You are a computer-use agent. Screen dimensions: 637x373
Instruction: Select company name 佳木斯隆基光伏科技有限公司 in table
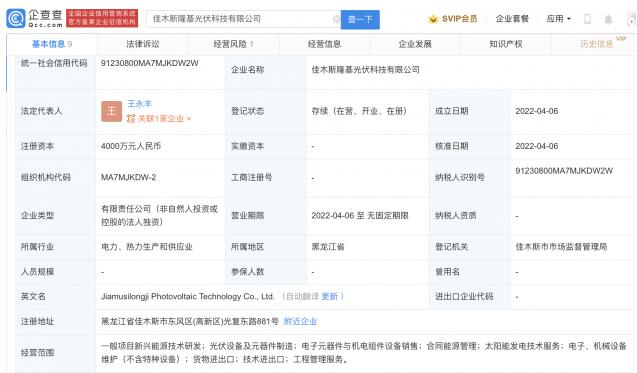[365, 69]
